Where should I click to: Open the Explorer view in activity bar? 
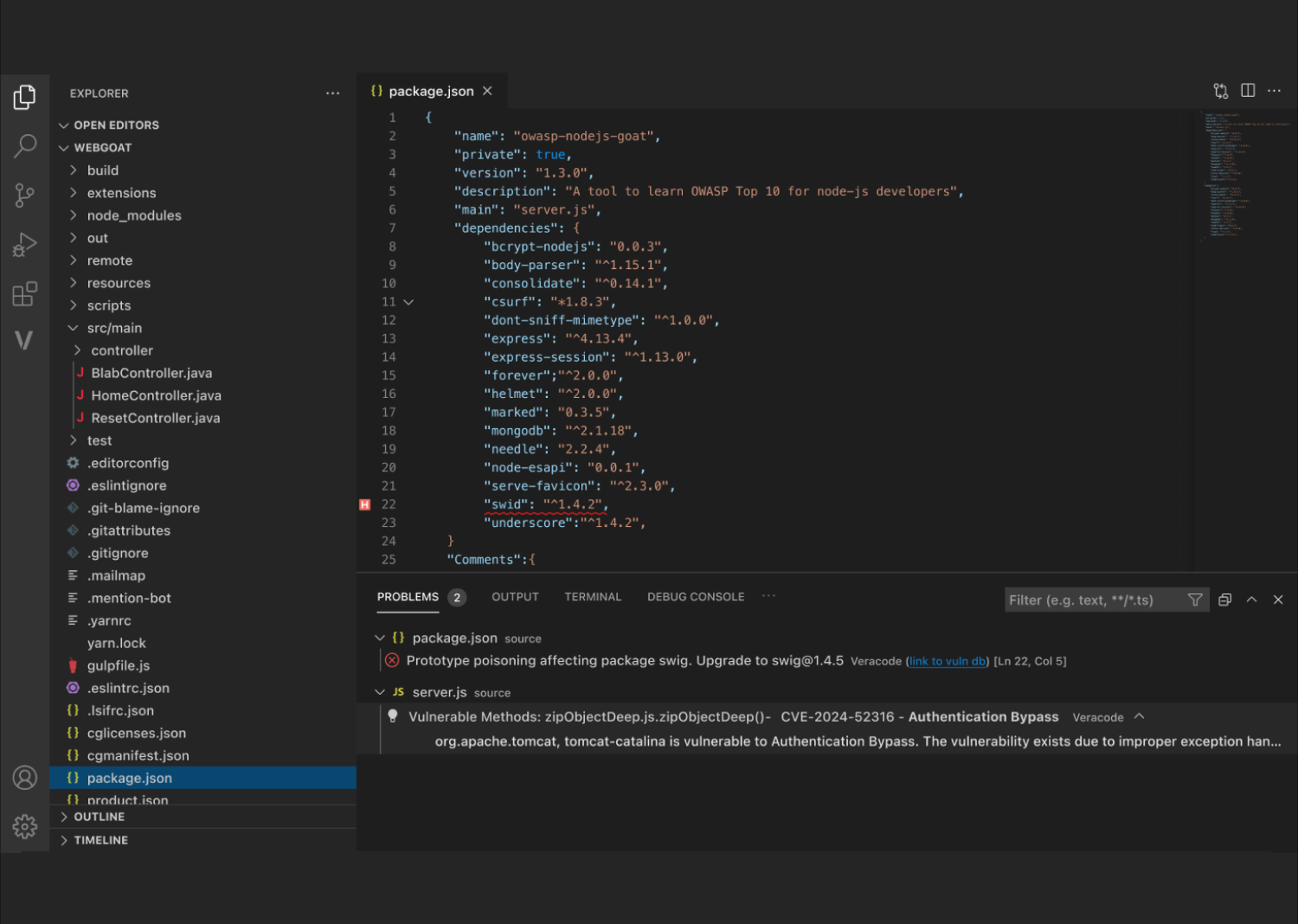[x=24, y=97]
